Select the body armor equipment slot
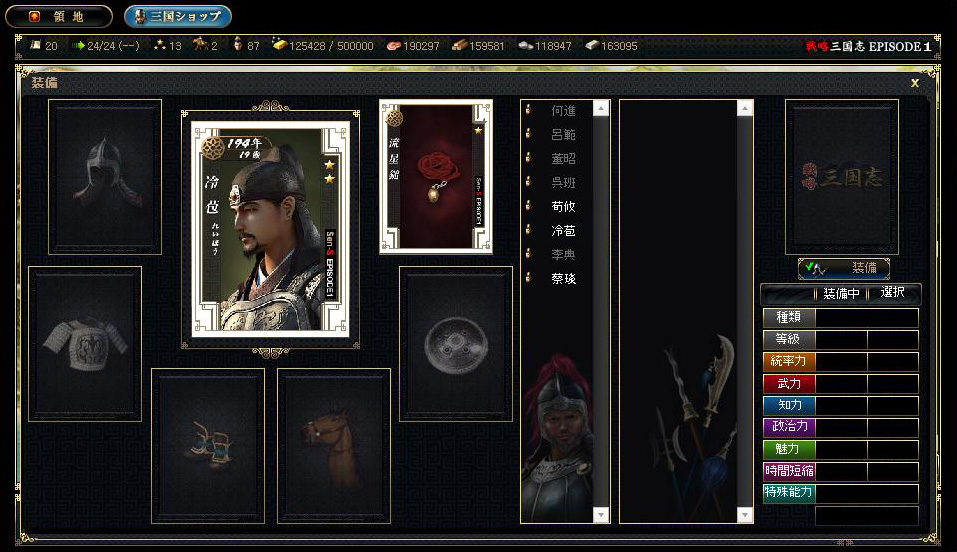Screen dimensions: 957x552 click(85, 344)
